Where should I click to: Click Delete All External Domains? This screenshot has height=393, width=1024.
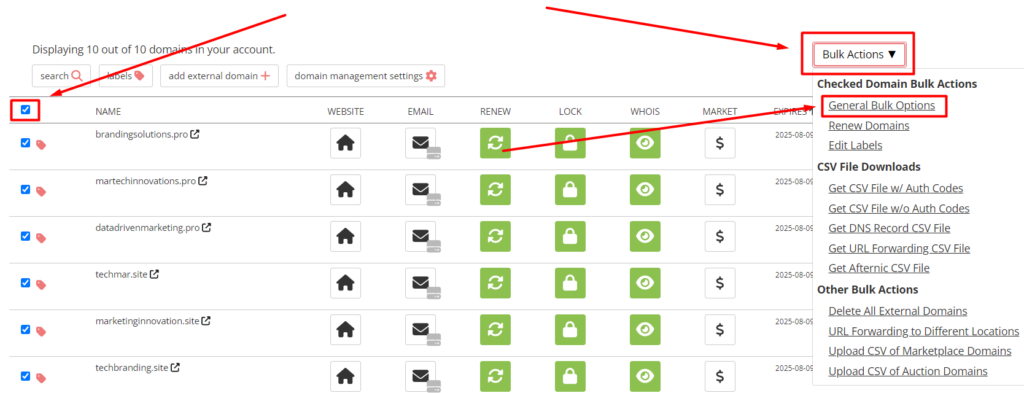tap(897, 311)
